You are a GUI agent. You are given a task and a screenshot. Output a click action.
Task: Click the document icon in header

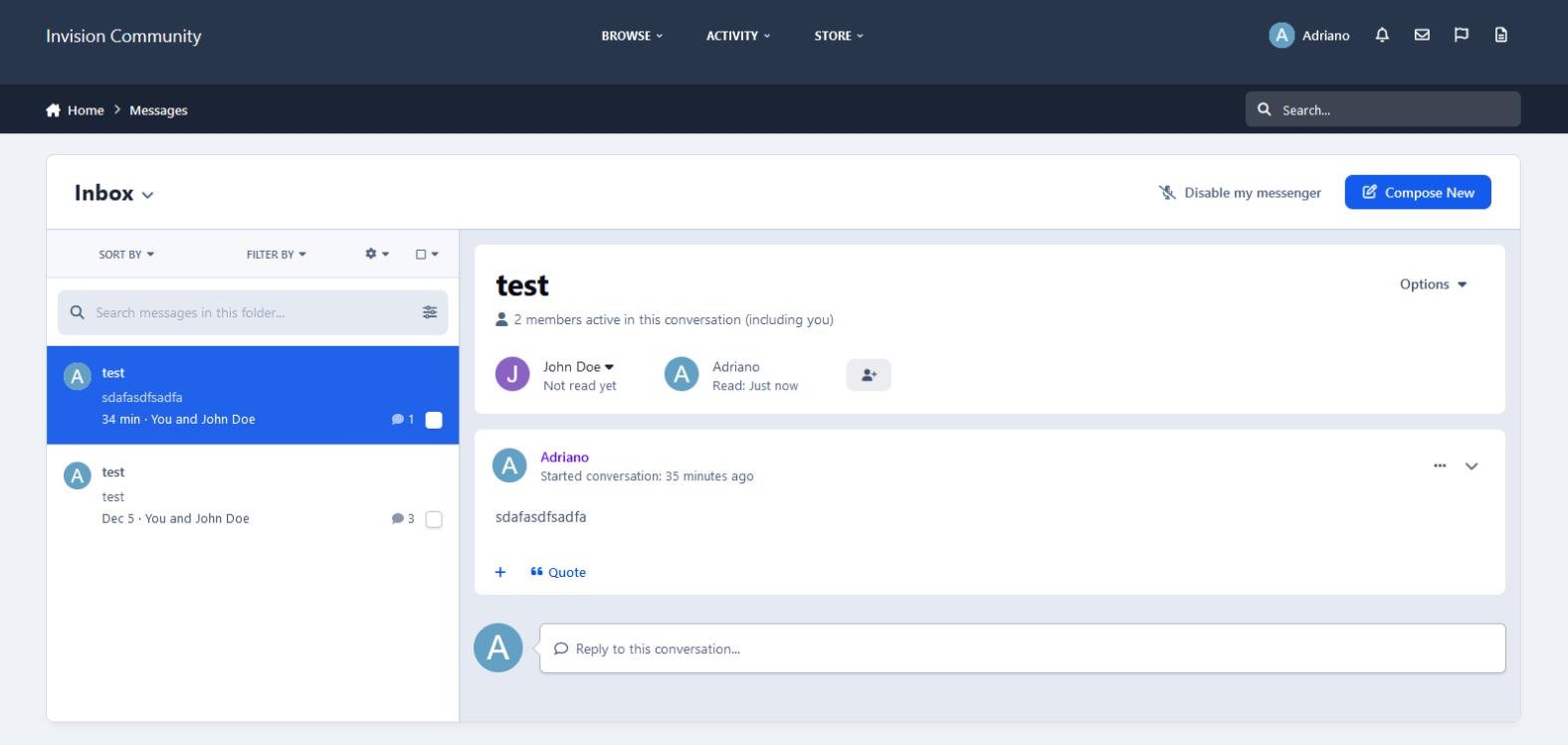pyautogui.click(x=1500, y=35)
